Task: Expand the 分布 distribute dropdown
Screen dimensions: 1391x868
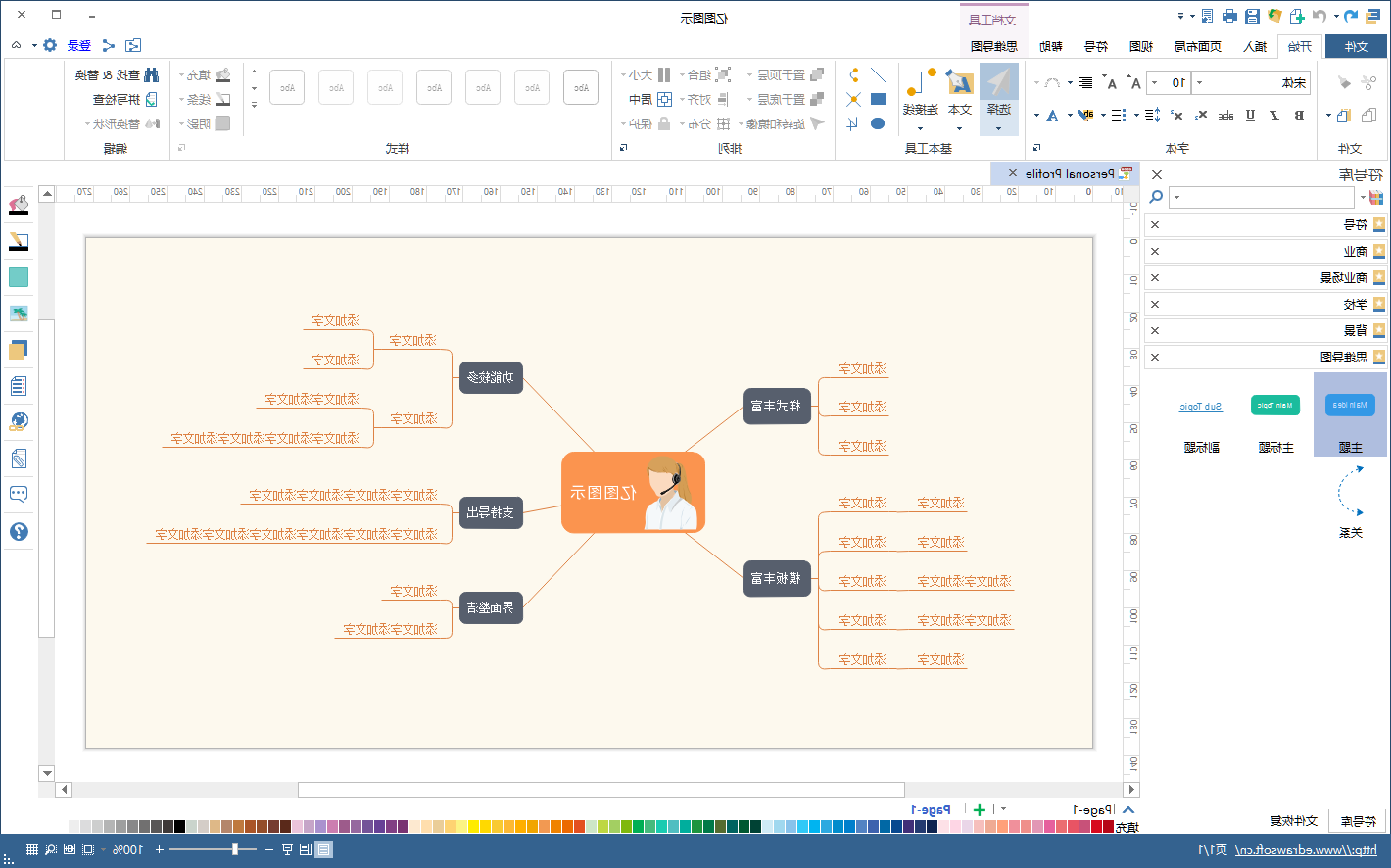Action: (x=683, y=123)
